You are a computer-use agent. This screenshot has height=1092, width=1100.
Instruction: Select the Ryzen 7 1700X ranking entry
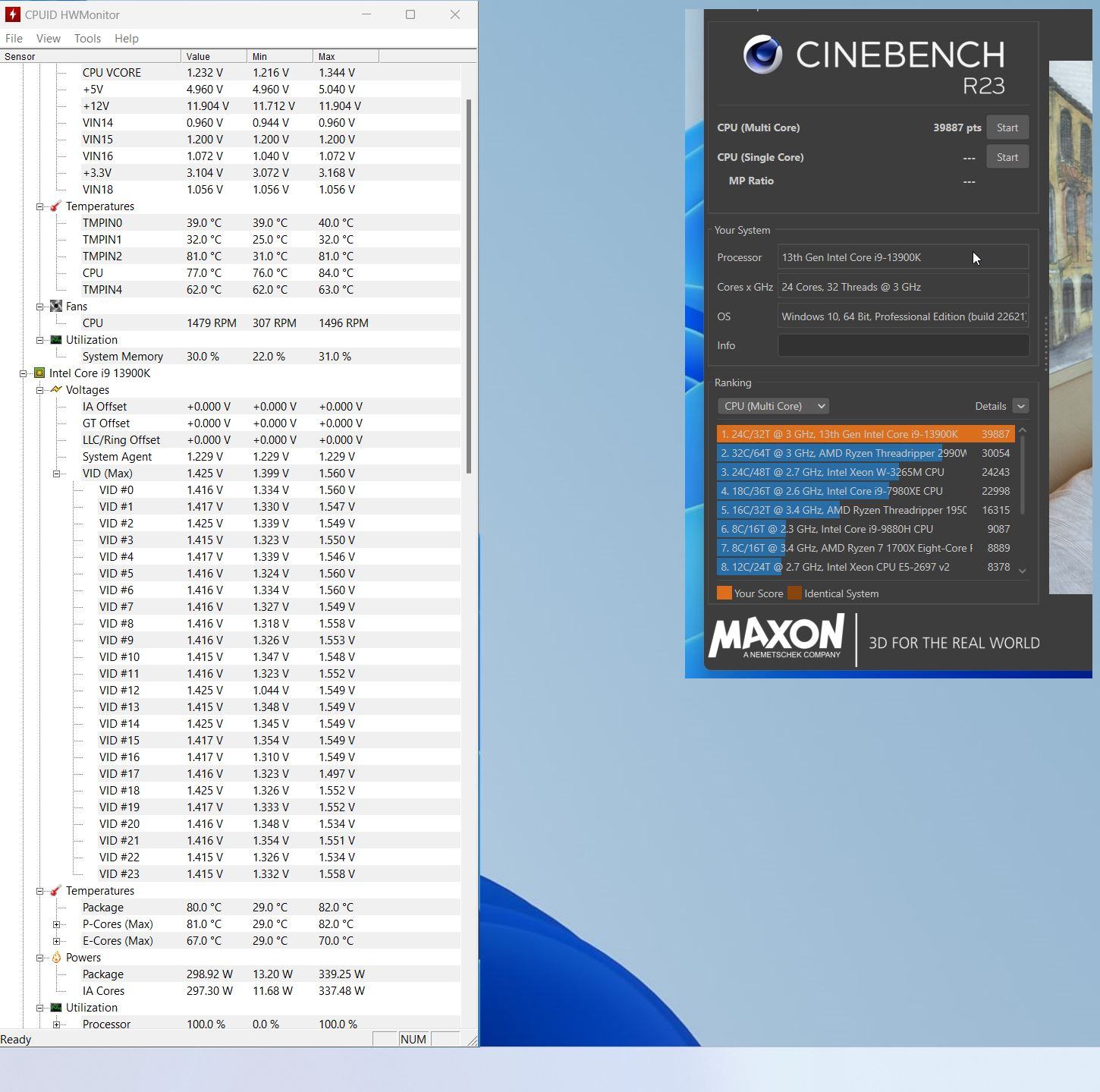pyautogui.click(x=866, y=548)
